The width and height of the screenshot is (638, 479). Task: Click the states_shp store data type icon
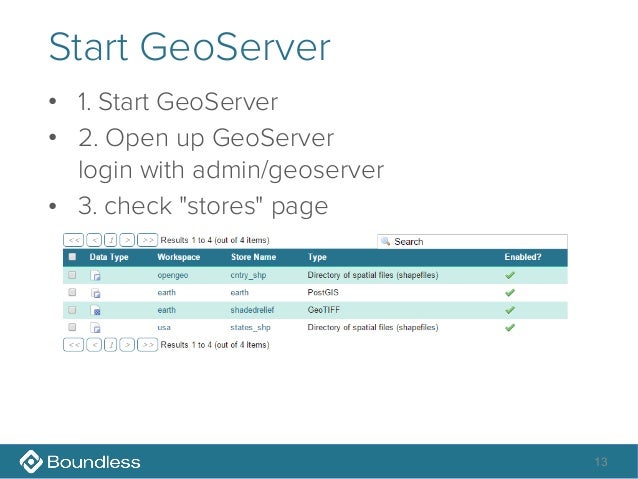click(x=96, y=328)
